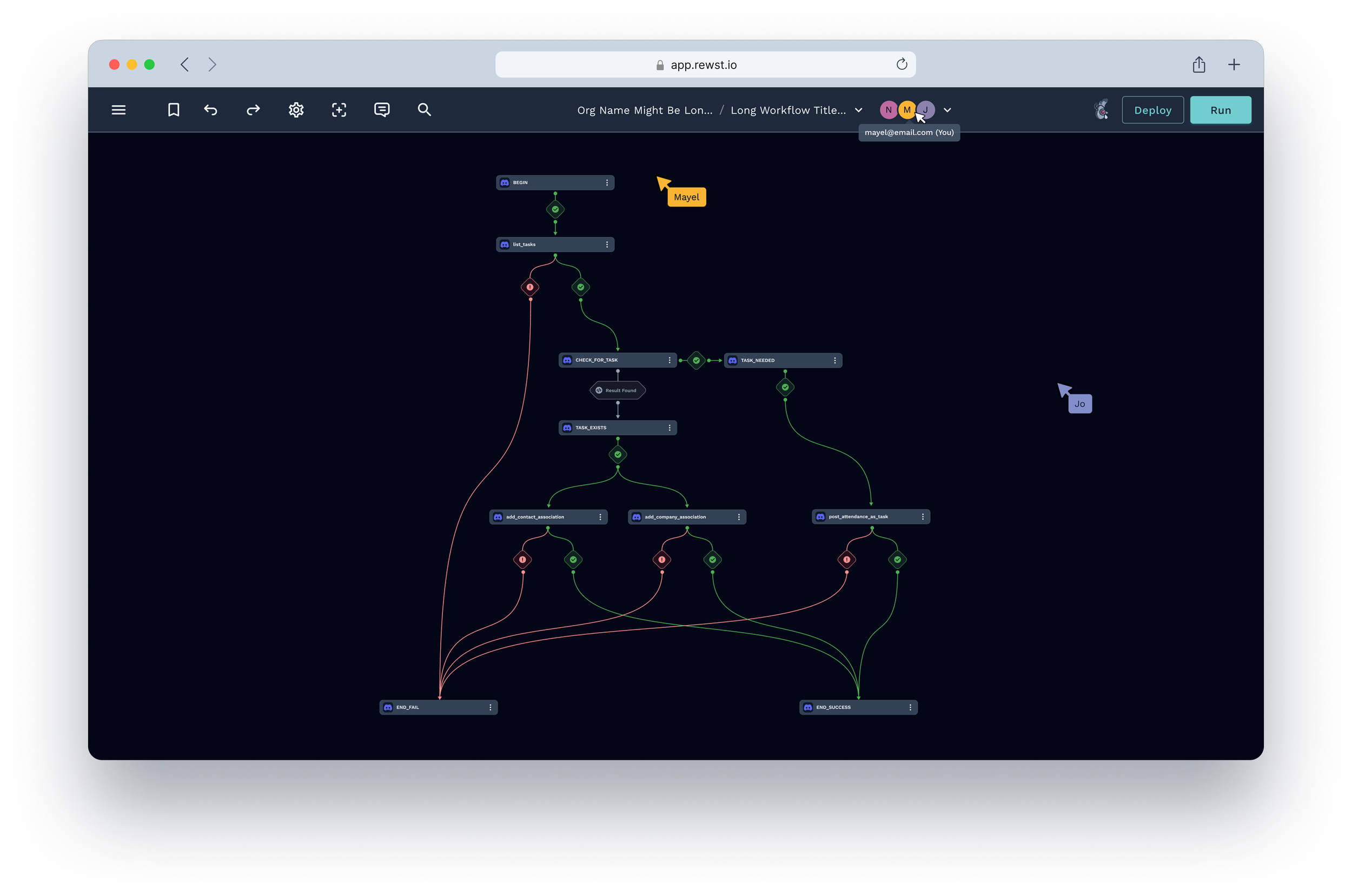Image resolution: width=1352 pixels, height=896 pixels.
Task: Open the three-dot menu on the TASK_NEEDED node
Action: (835, 361)
